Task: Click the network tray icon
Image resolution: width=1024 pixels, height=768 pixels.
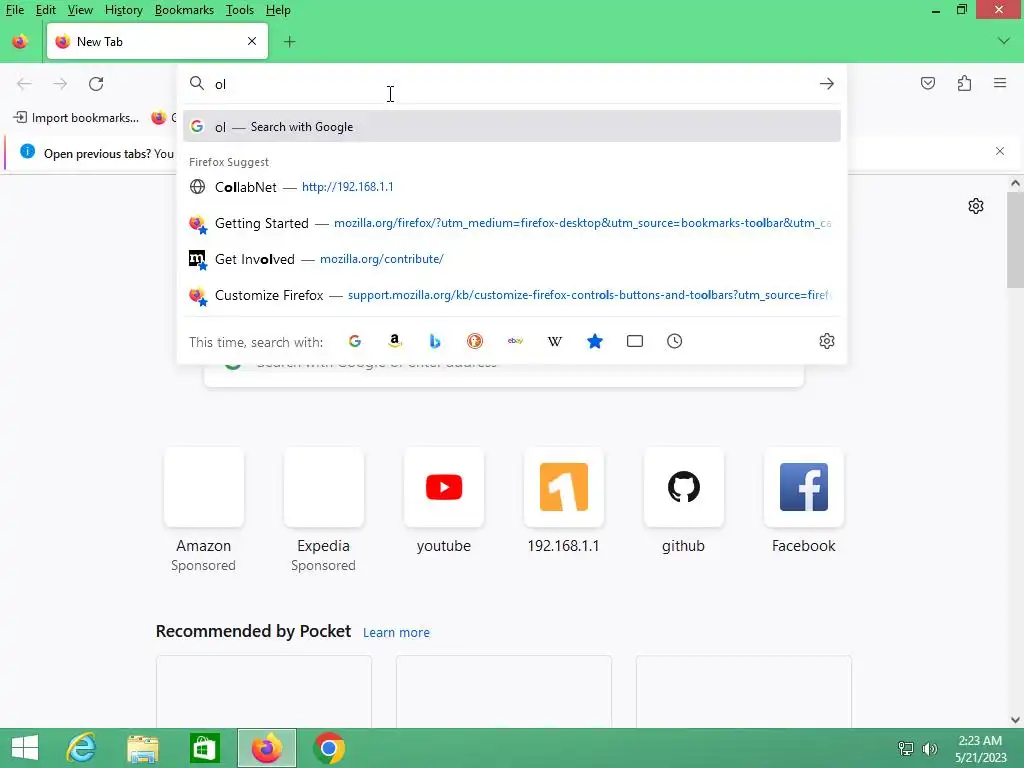Action: [906, 748]
